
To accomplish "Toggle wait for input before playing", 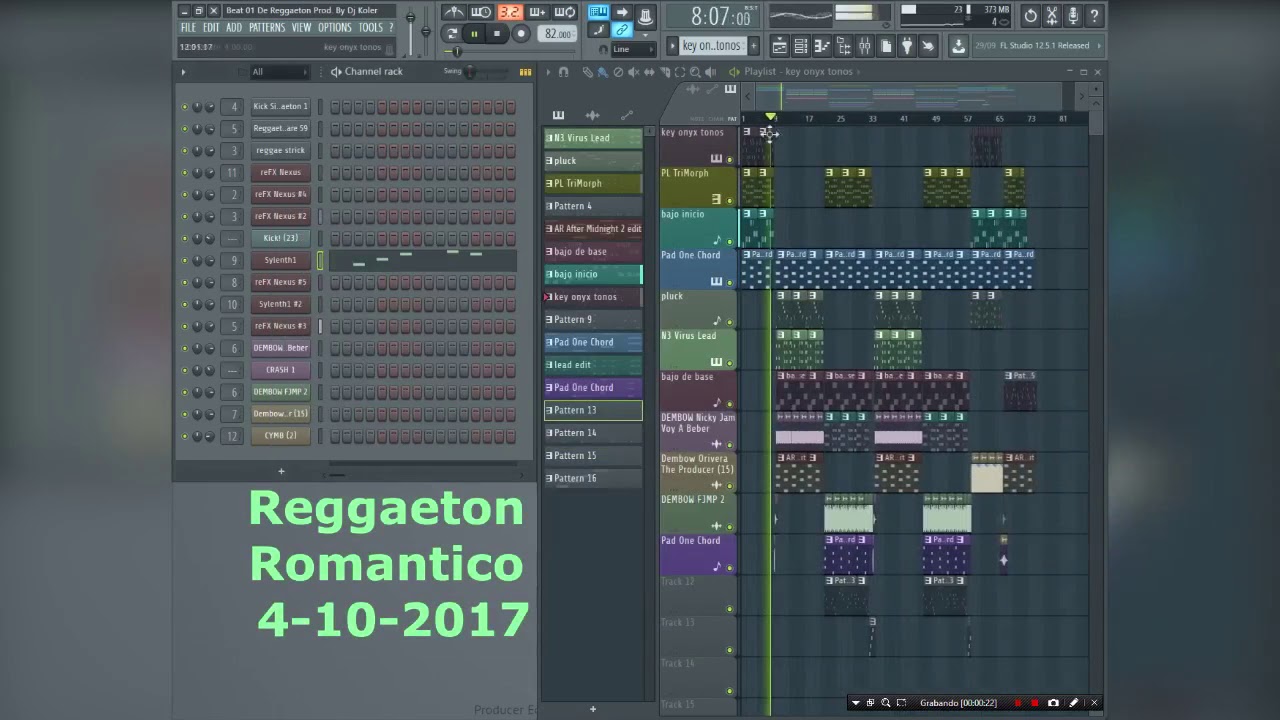I will point(481,12).
